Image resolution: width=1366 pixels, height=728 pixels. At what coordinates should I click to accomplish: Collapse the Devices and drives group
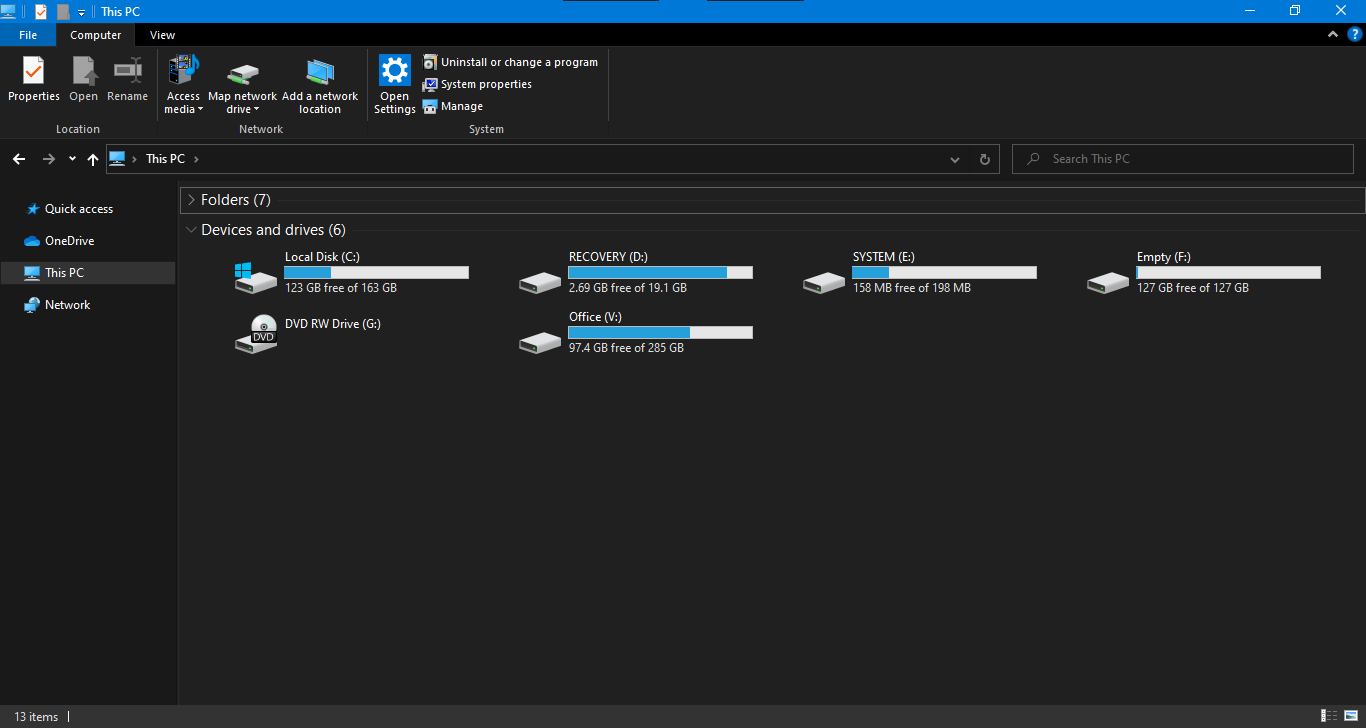point(191,230)
